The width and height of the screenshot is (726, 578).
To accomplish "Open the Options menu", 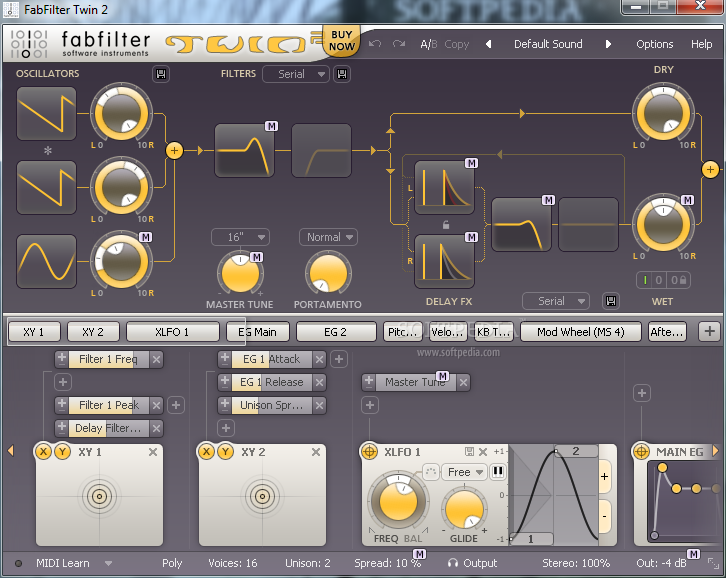I will (654, 44).
